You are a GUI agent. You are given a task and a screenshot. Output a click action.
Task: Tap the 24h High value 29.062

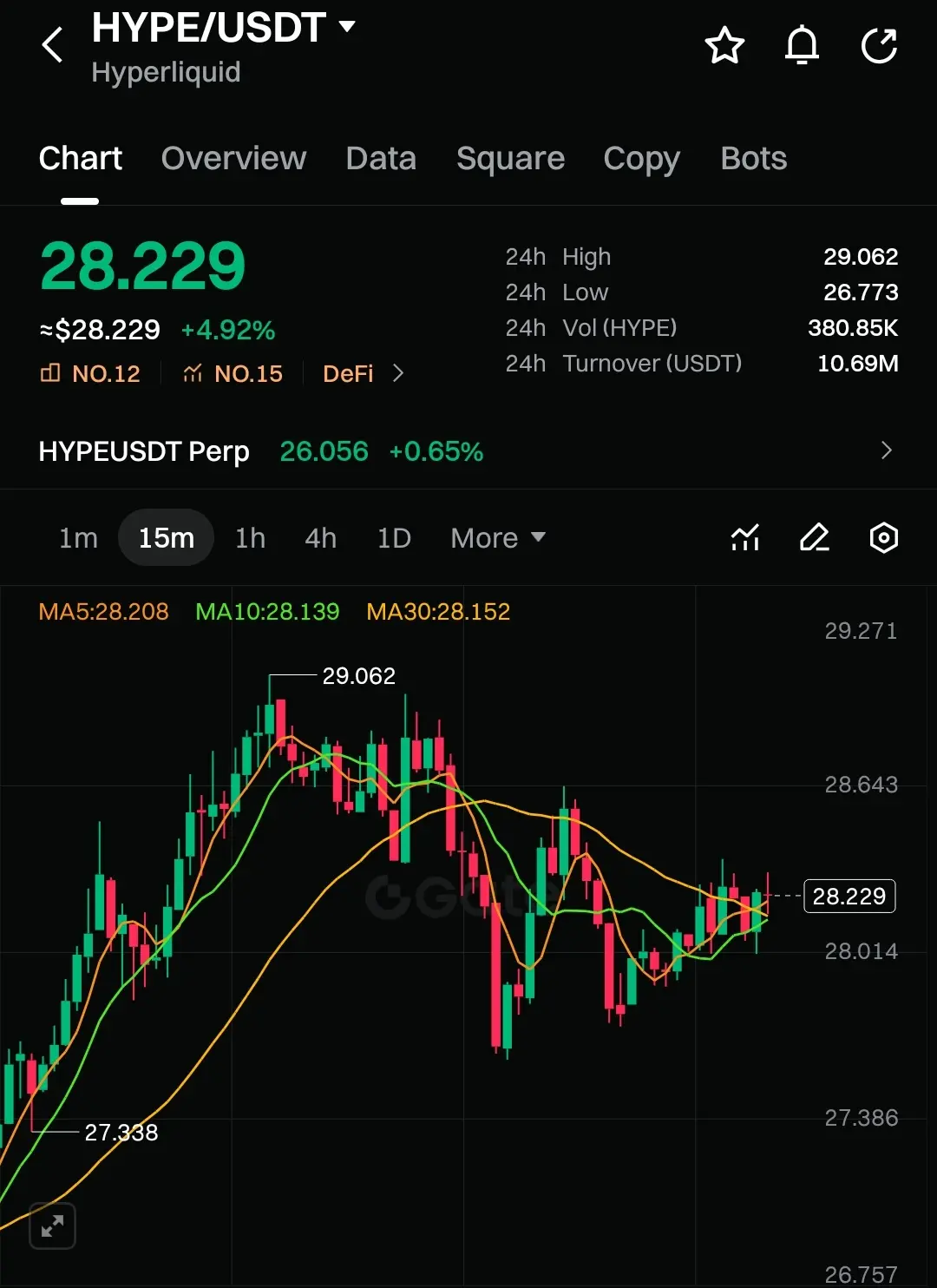861,257
